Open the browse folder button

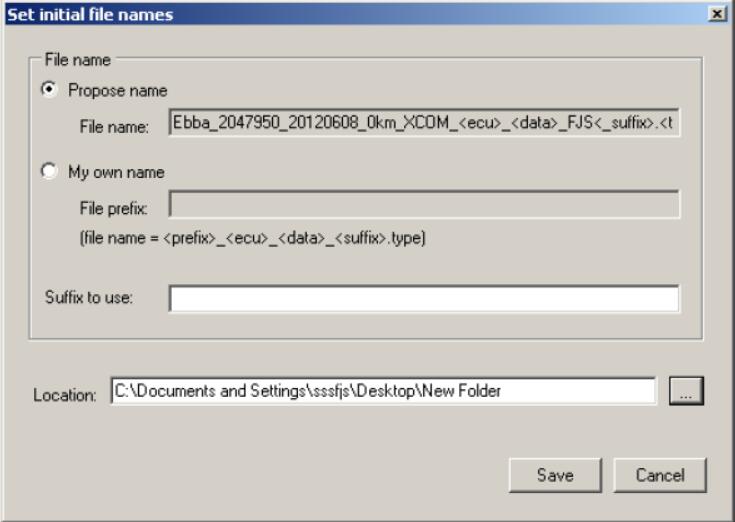coord(686,391)
